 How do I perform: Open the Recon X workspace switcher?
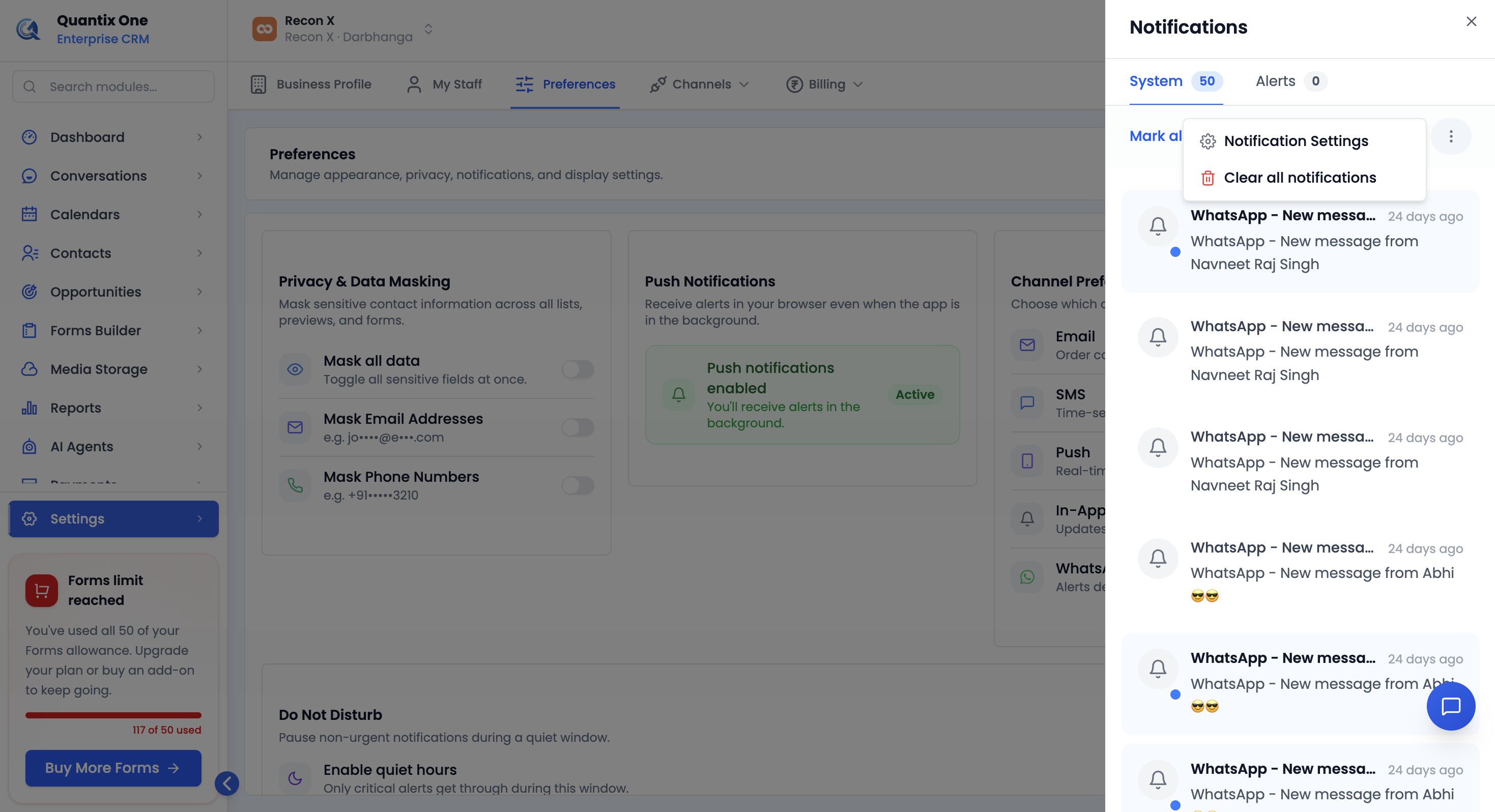click(343, 29)
